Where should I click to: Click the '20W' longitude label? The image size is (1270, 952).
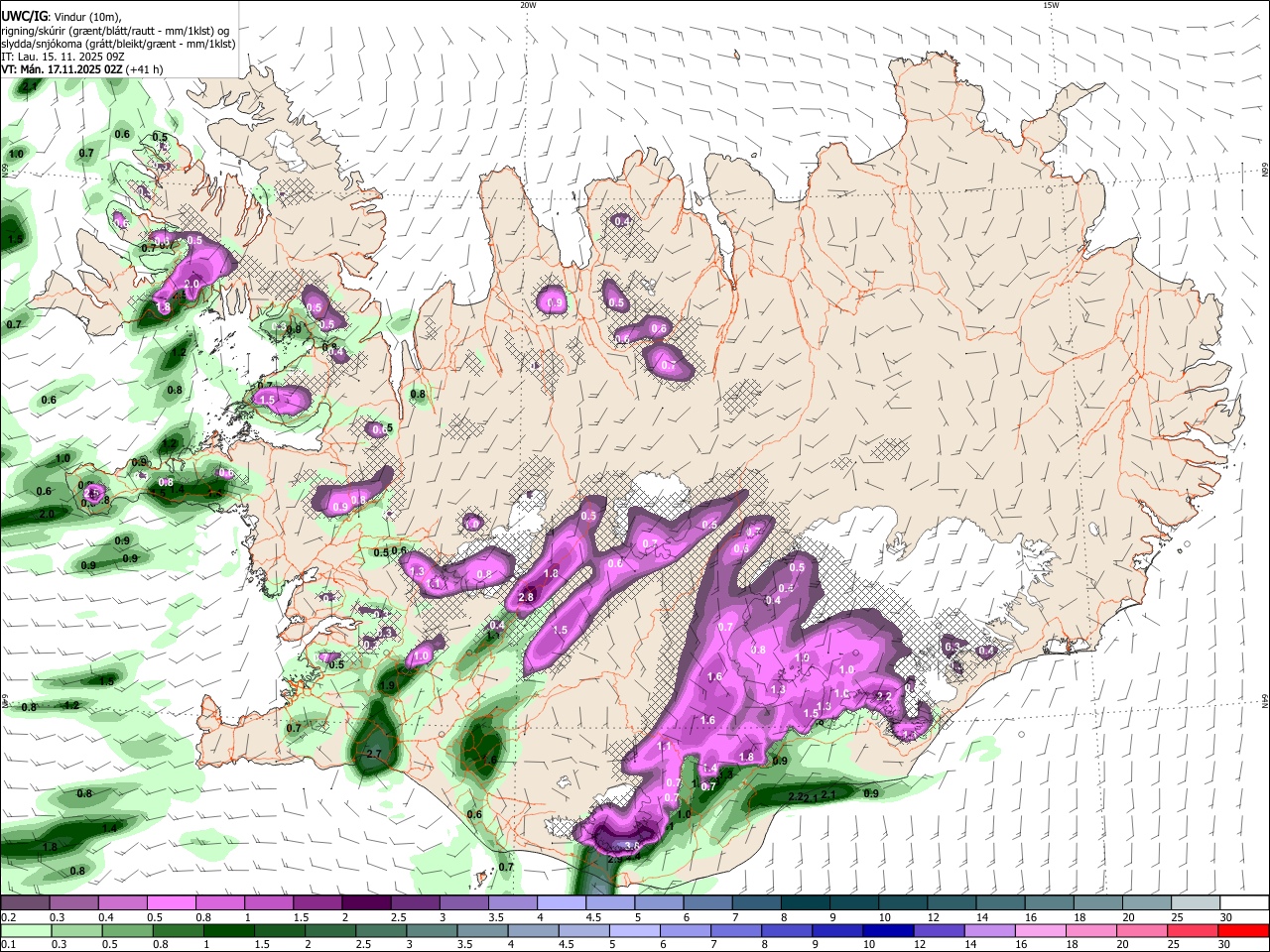(x=528, y=5)
